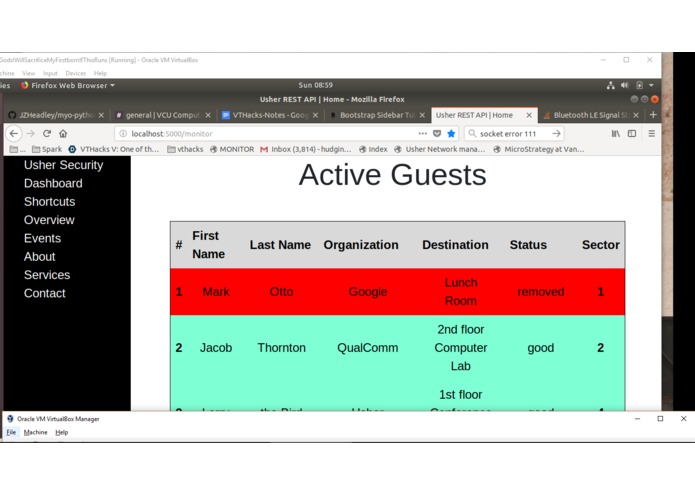Open the VTHacks V bookmark

point(113,149)
